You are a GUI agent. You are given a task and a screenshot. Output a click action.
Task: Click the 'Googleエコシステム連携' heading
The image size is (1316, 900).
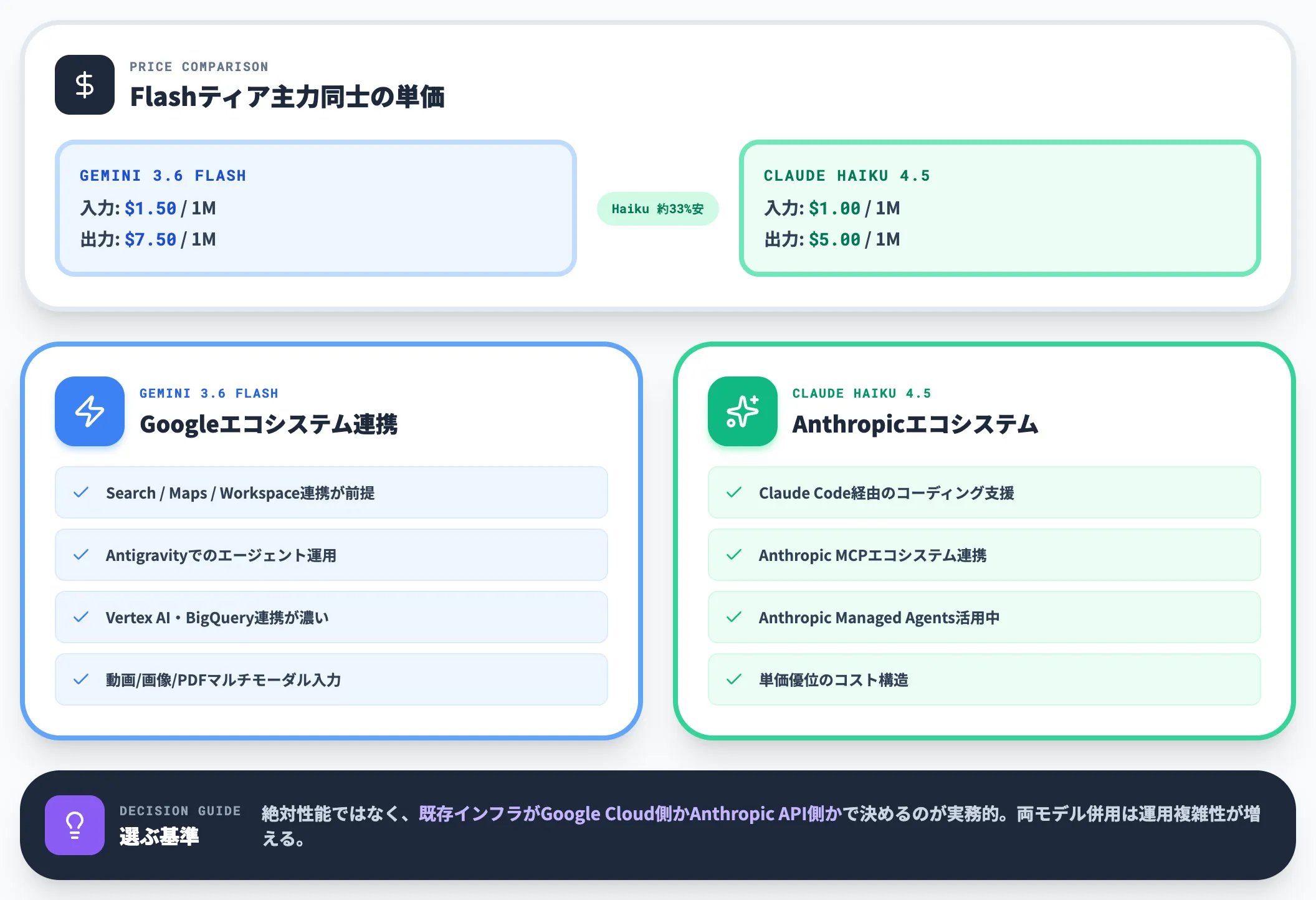coord(269,424)
